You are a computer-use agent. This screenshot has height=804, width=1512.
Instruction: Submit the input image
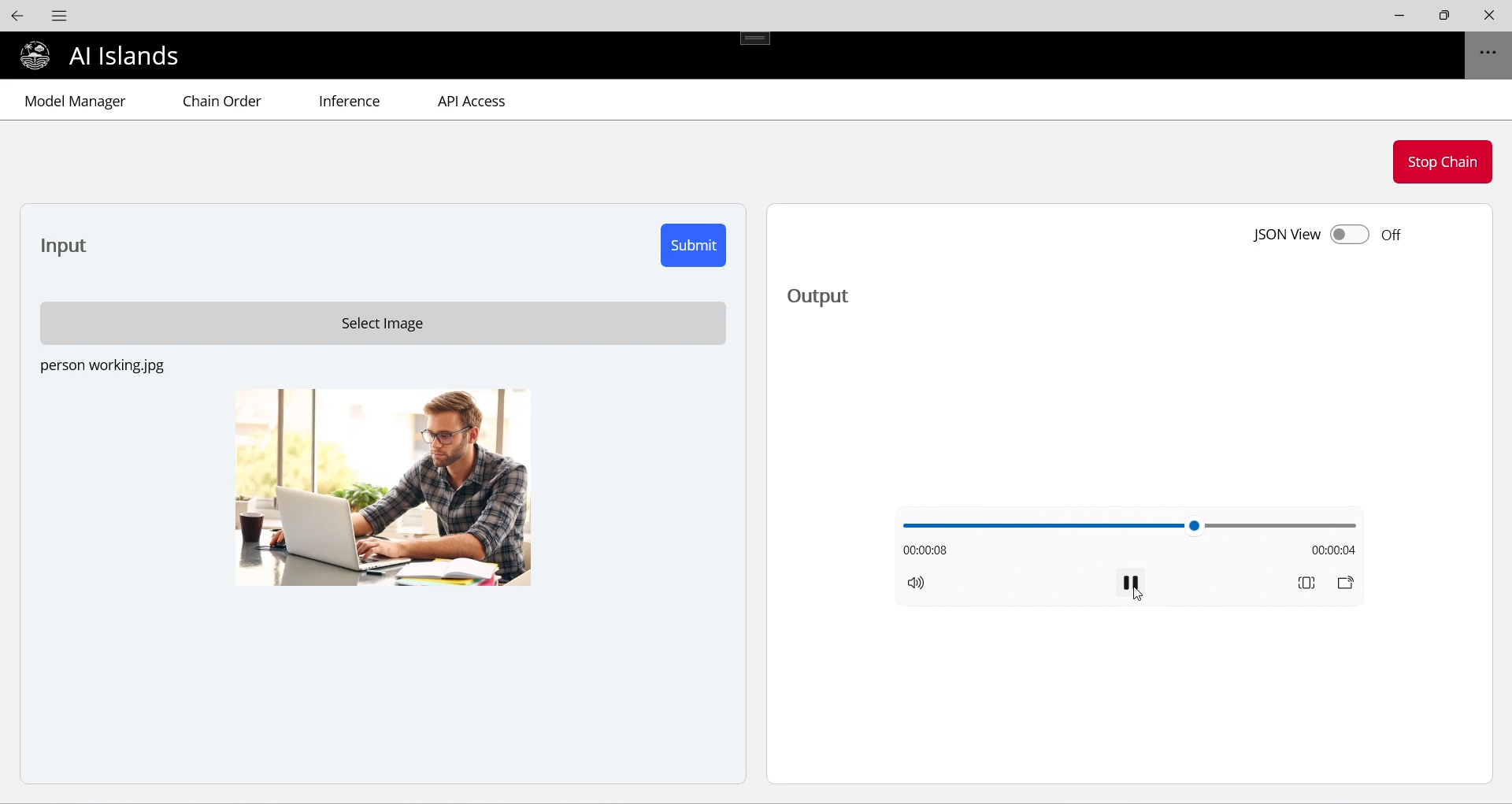point(693,246)
